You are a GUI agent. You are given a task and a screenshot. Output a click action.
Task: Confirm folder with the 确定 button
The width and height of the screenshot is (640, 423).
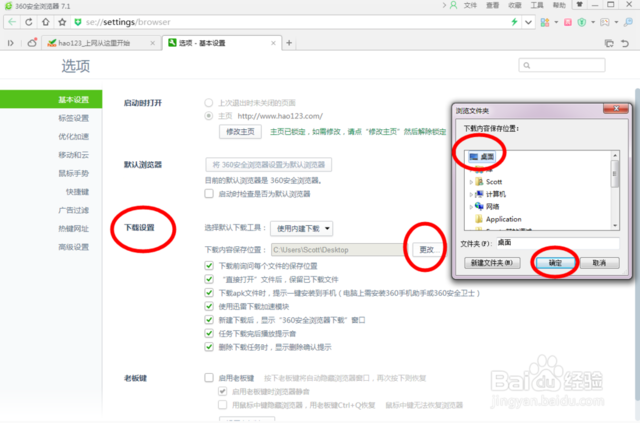click(x=555, y=263)
